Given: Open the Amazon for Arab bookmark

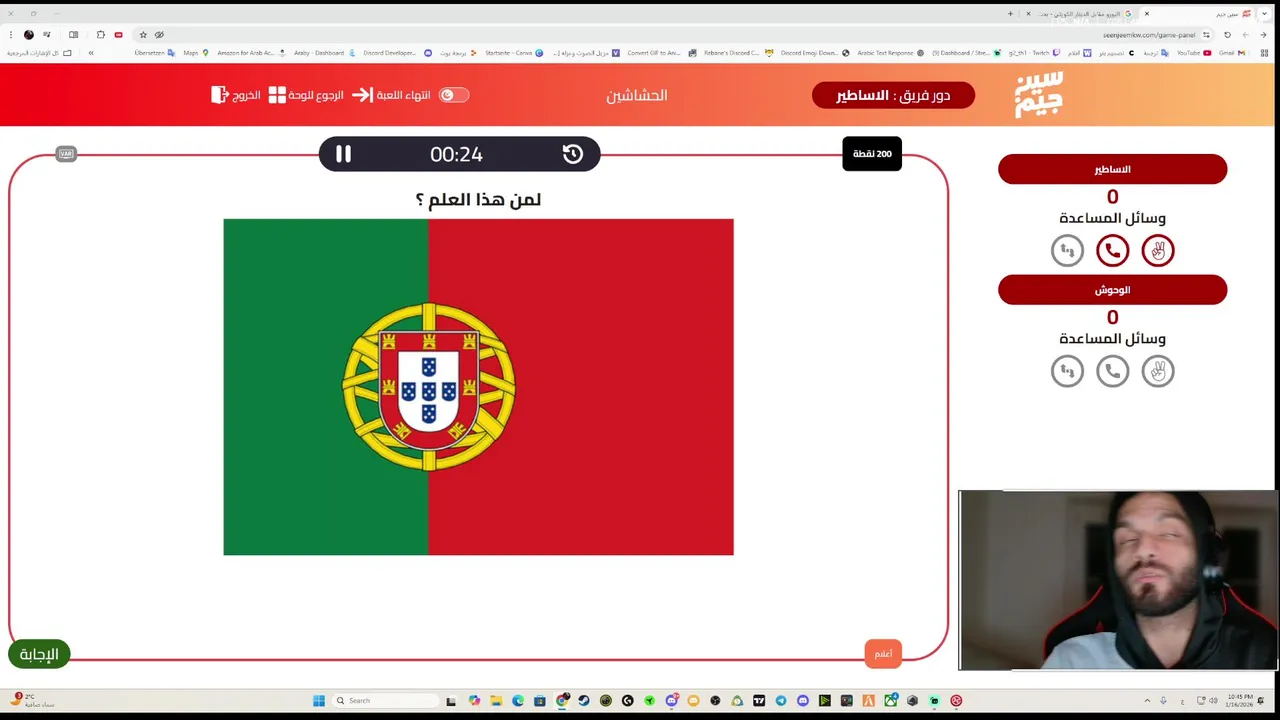Looking at the screenshot, I should click(251, 52).
